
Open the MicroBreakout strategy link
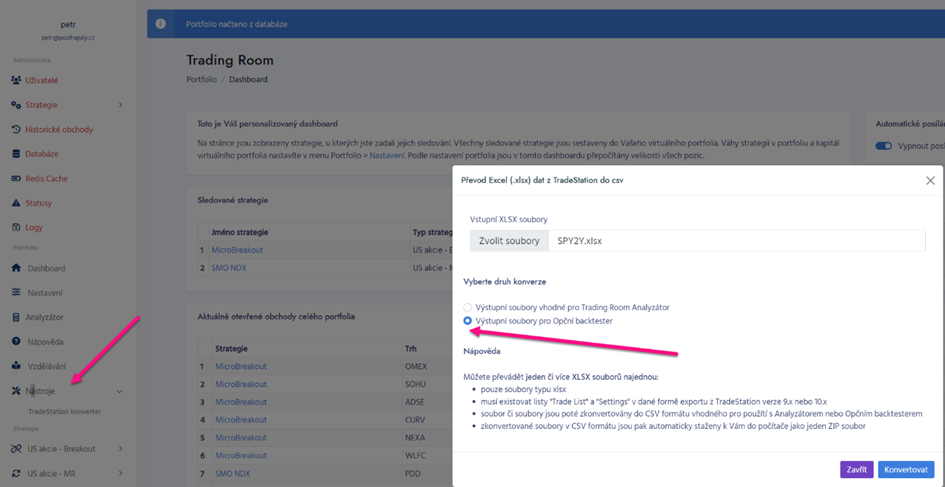pyautogui.click(x=237, y=250)
